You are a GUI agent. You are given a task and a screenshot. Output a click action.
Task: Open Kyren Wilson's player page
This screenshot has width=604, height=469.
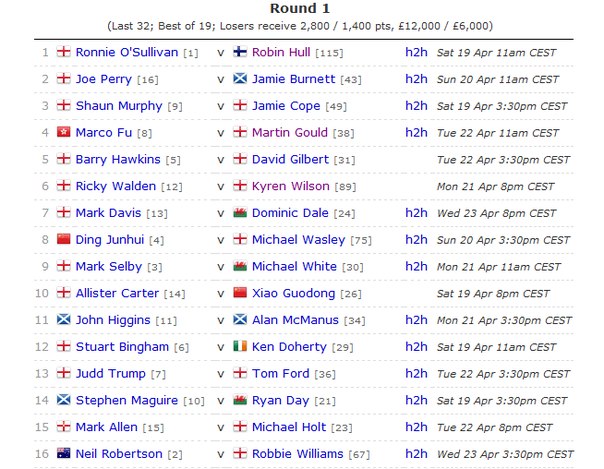(290, 186)
